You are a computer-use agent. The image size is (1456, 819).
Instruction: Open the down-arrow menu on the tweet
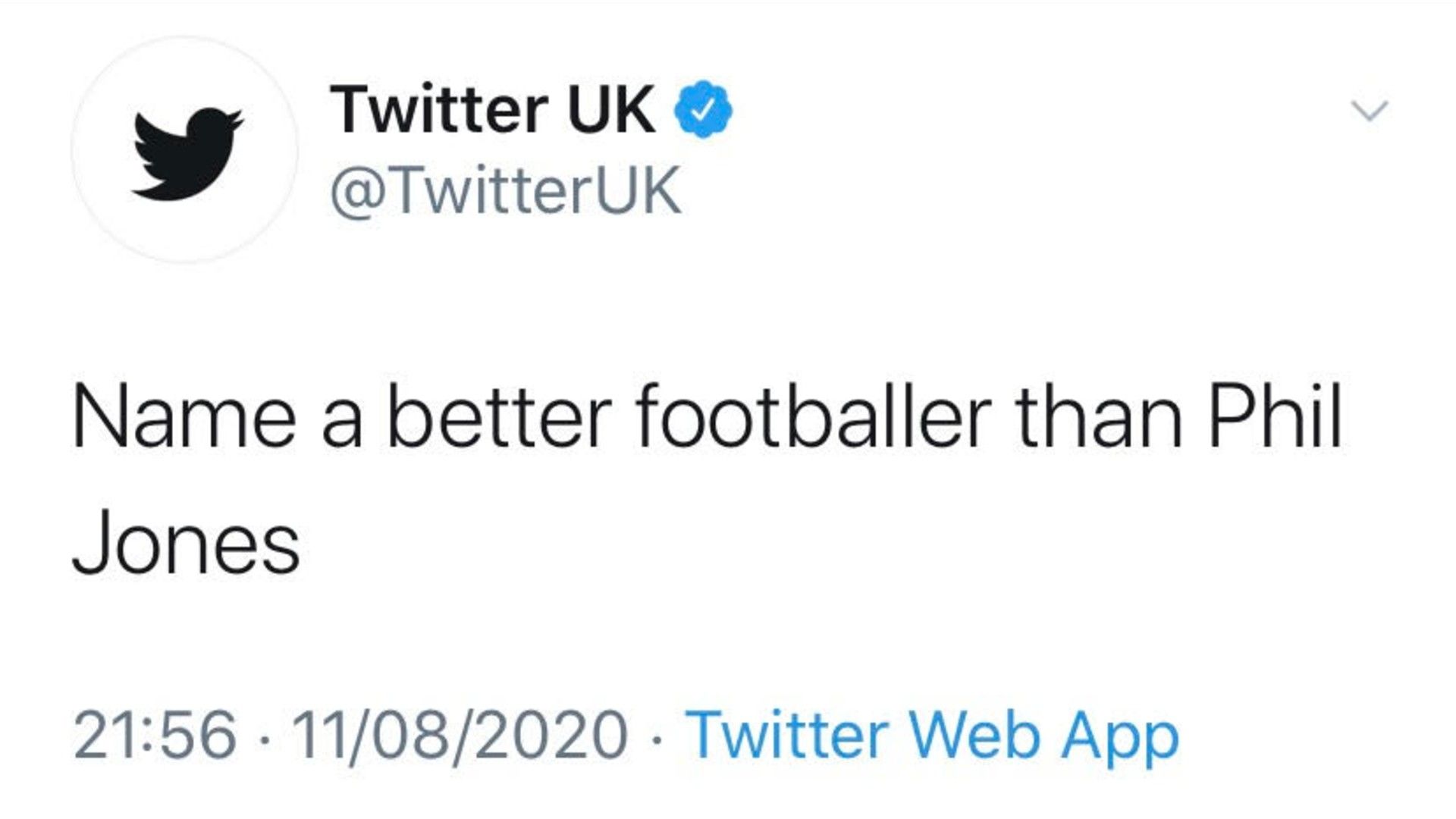[x=1369, y=110]
